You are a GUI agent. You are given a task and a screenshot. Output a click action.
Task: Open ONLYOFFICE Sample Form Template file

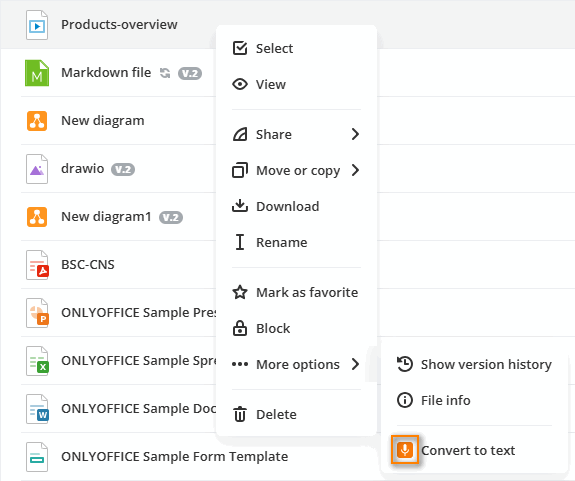pyautogui.click(x=175, y=456)
